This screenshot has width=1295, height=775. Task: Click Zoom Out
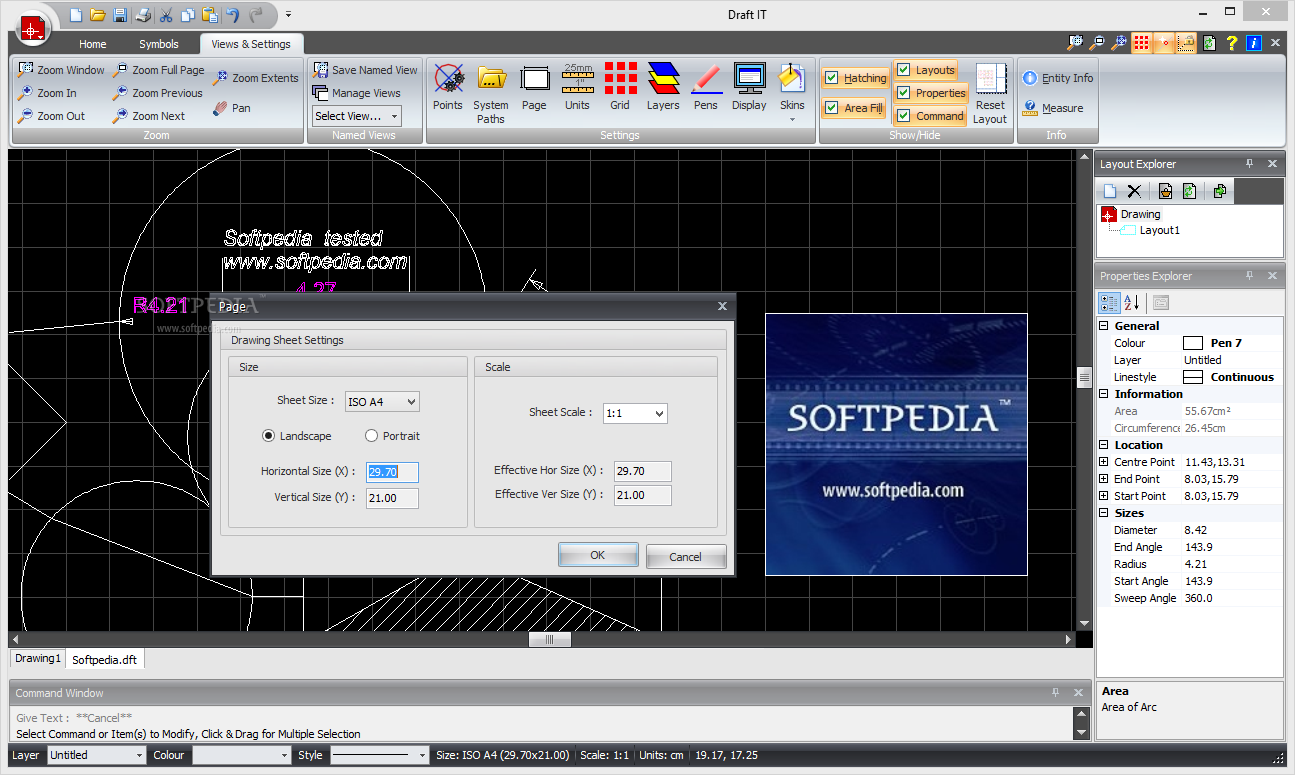(51, 116)
